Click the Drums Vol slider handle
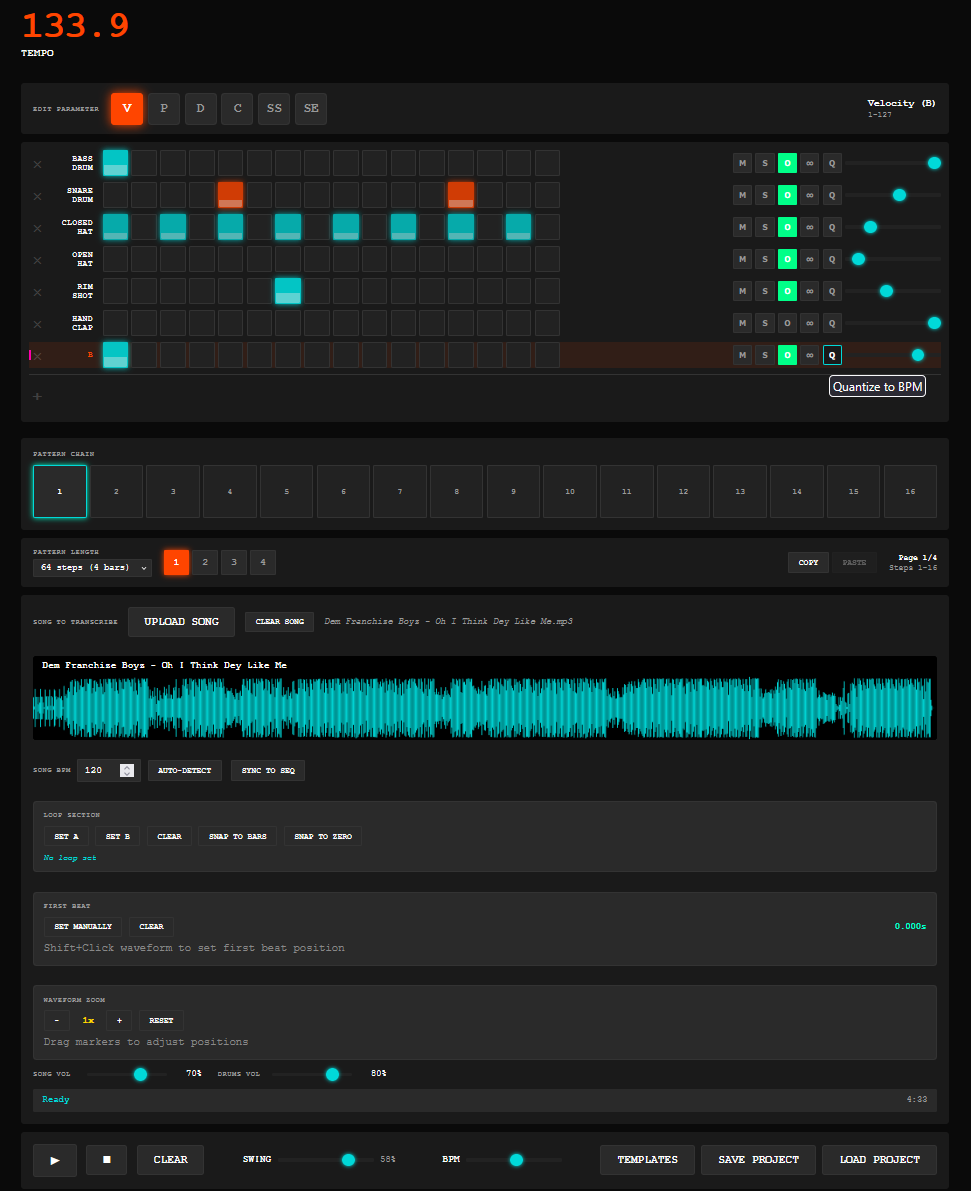The width and height of the screenshot is (971, 1191). (332, 1074)
